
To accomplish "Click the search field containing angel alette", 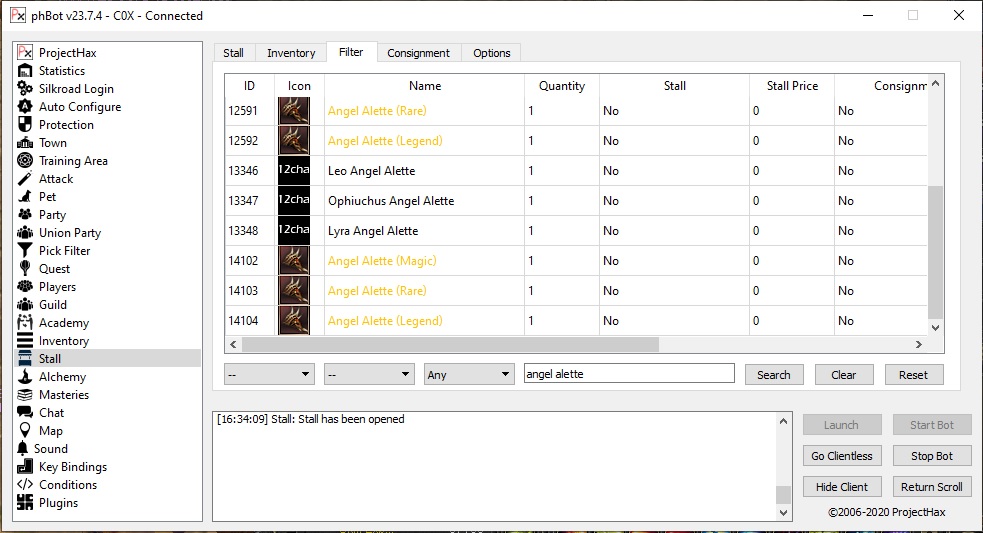I will tap(629, 374).
